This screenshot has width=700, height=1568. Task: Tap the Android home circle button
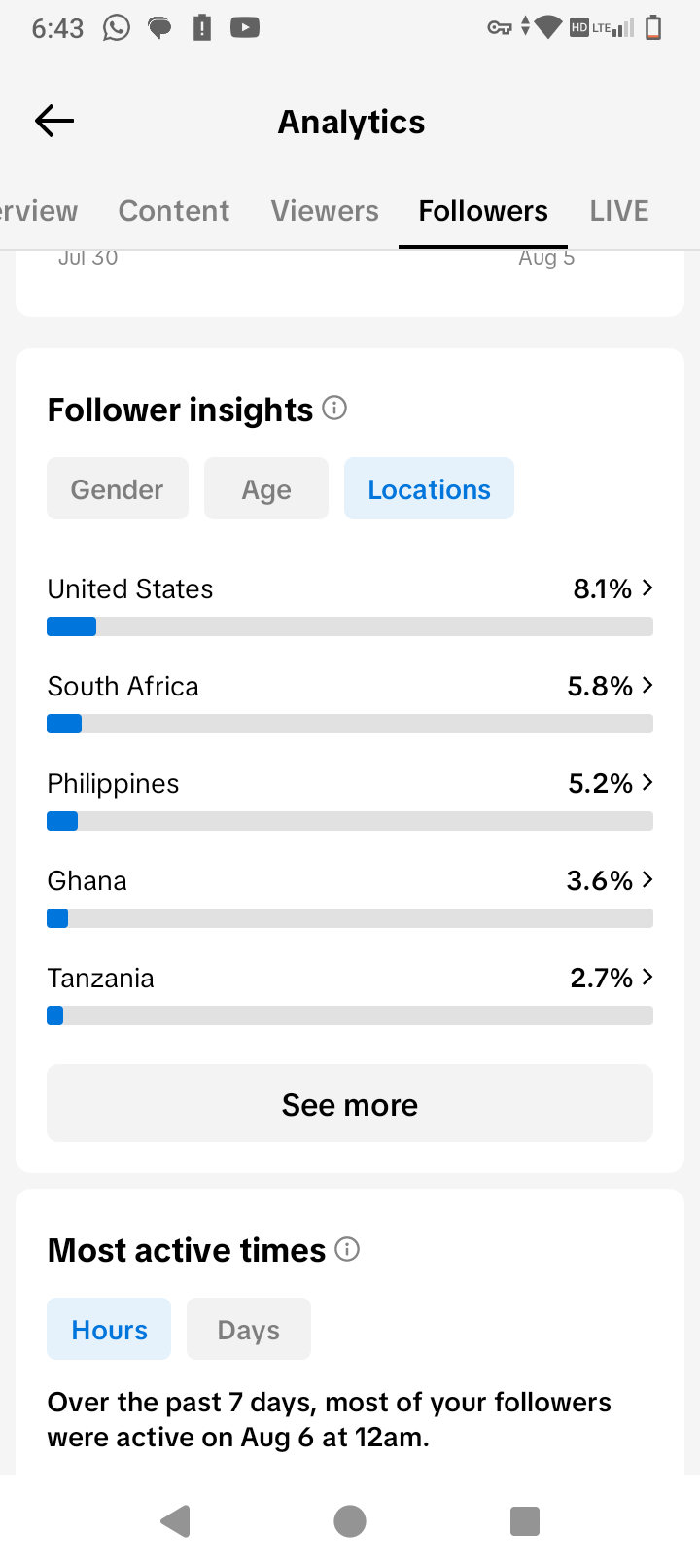[x=350, y=1520]
